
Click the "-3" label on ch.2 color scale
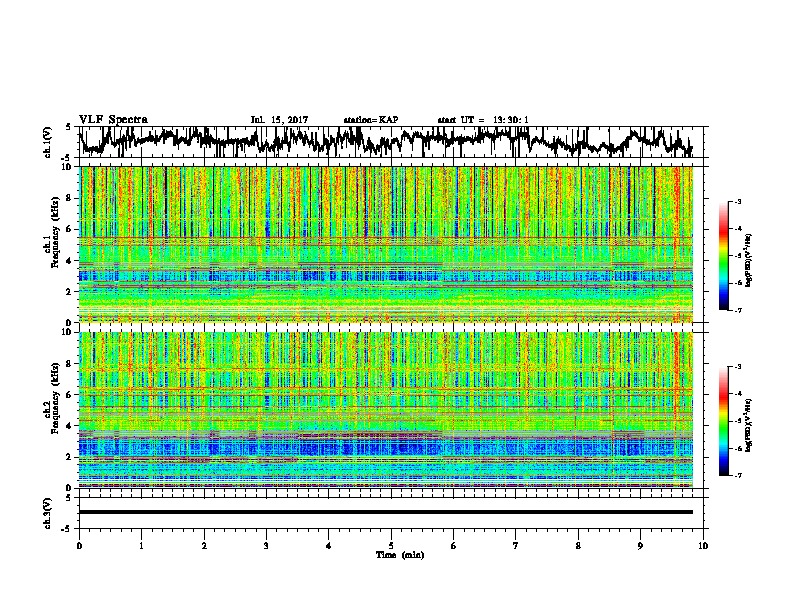click(738, 367)
